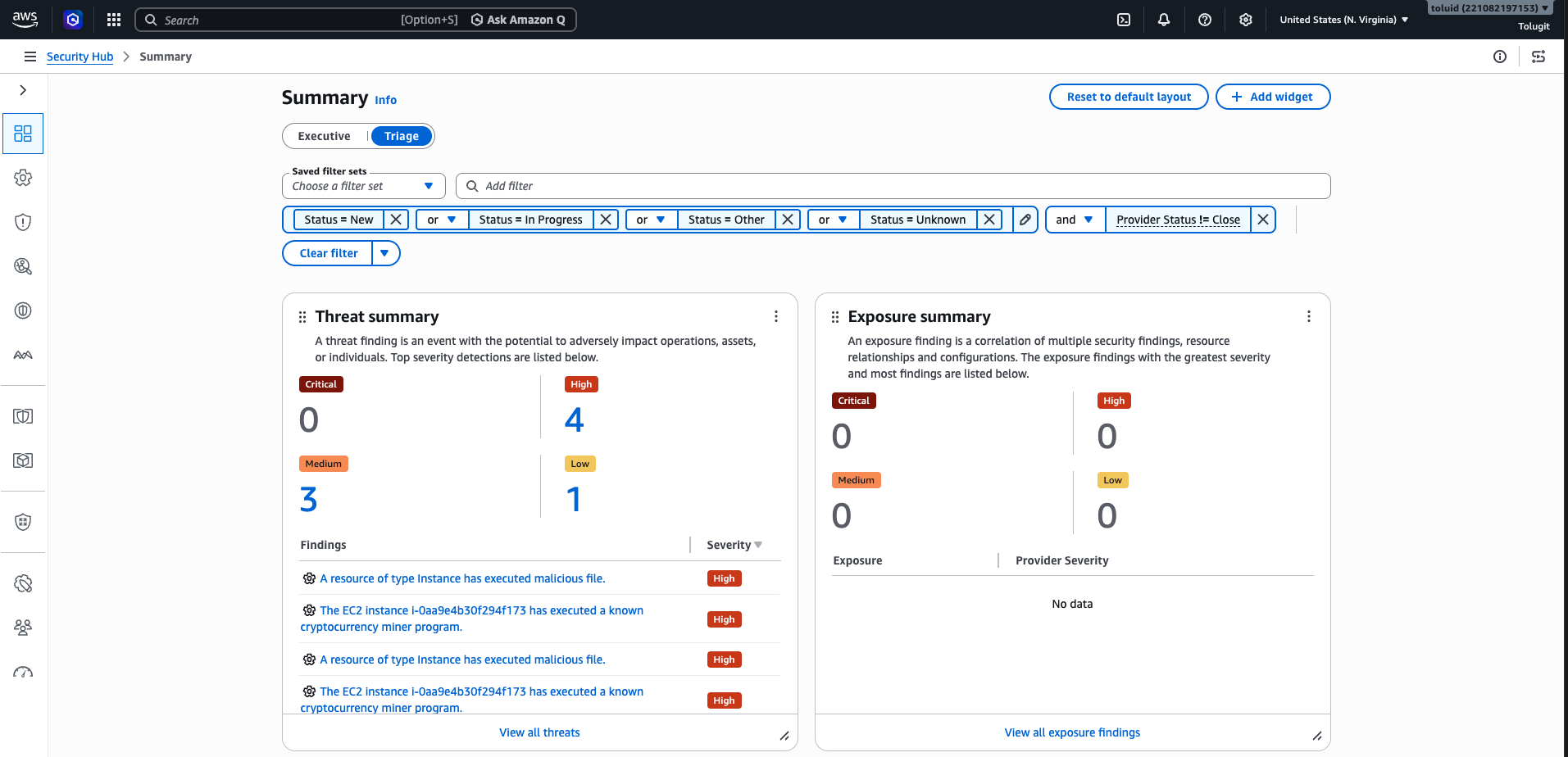Open the people accounts sidebar icon
The image size is (1568, 757).
point(23,628)
